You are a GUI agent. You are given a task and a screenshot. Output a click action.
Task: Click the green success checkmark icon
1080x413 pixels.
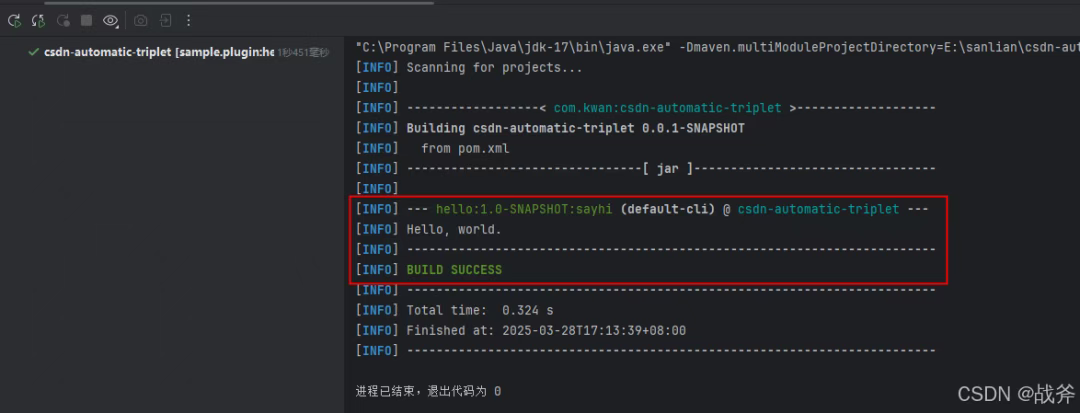tap(34, 52)
